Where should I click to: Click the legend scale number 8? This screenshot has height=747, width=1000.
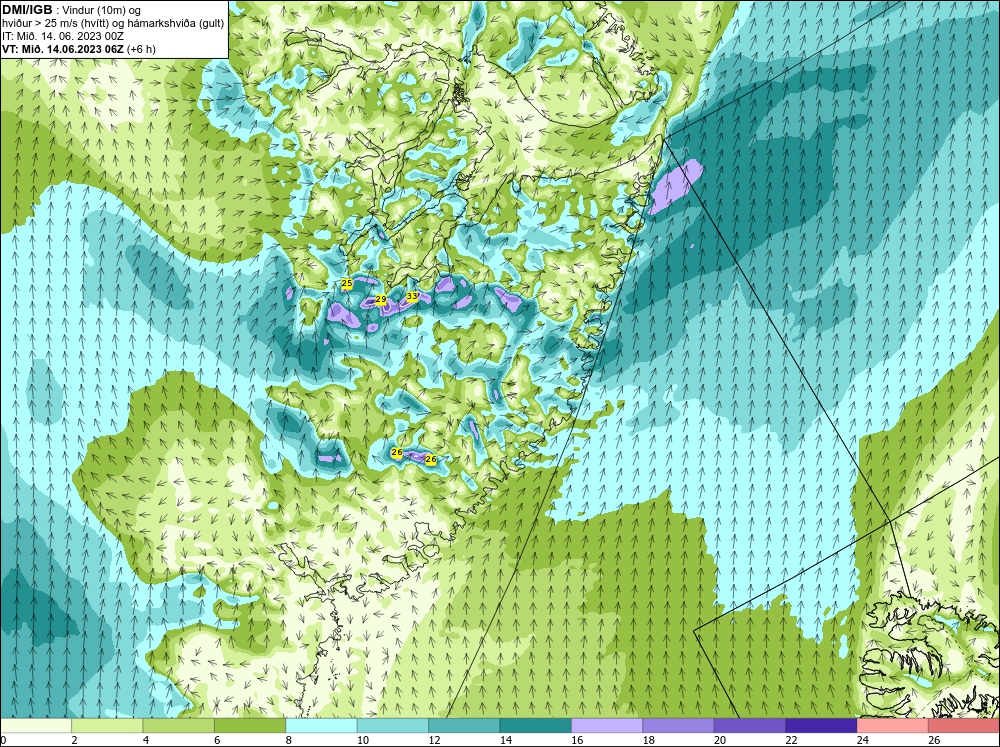click(x=289, y=740)
